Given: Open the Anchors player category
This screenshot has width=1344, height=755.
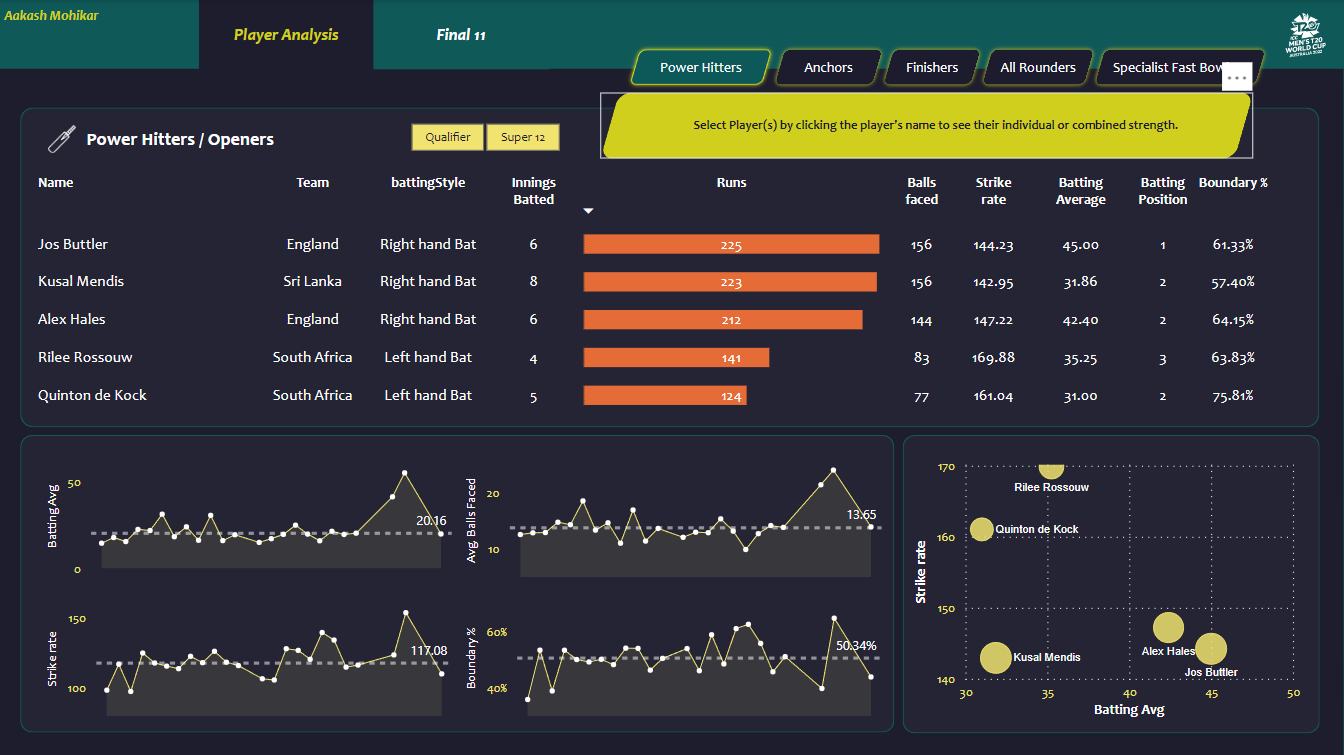Looking at the screenshot, I should [x=828, y=67].
